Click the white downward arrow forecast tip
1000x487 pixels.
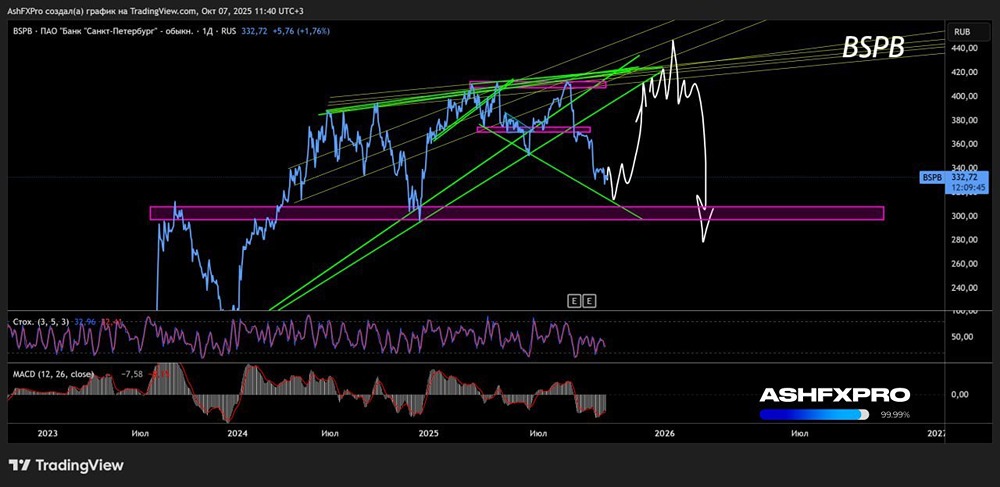[705, 205]
